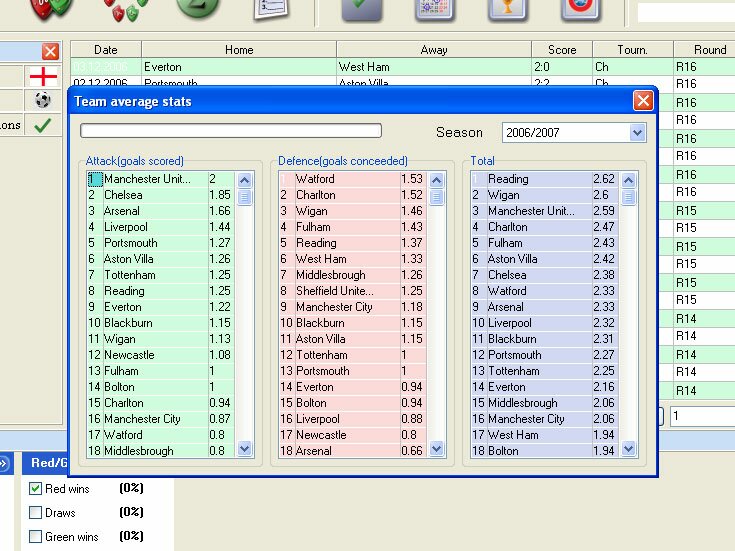Screen dimensions: 735x551
Task: Select Liverpool row in Attack list
Action: 161,227
